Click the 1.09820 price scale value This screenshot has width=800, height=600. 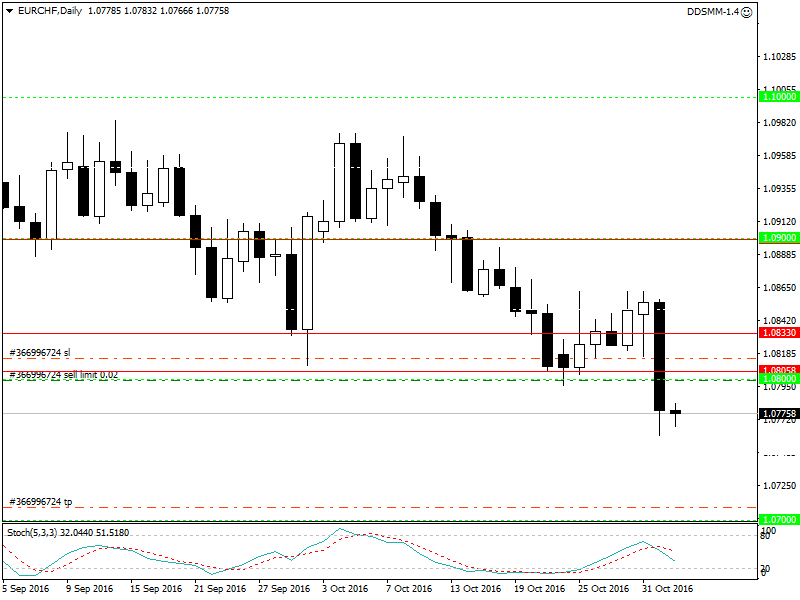(x=780, y=122)
